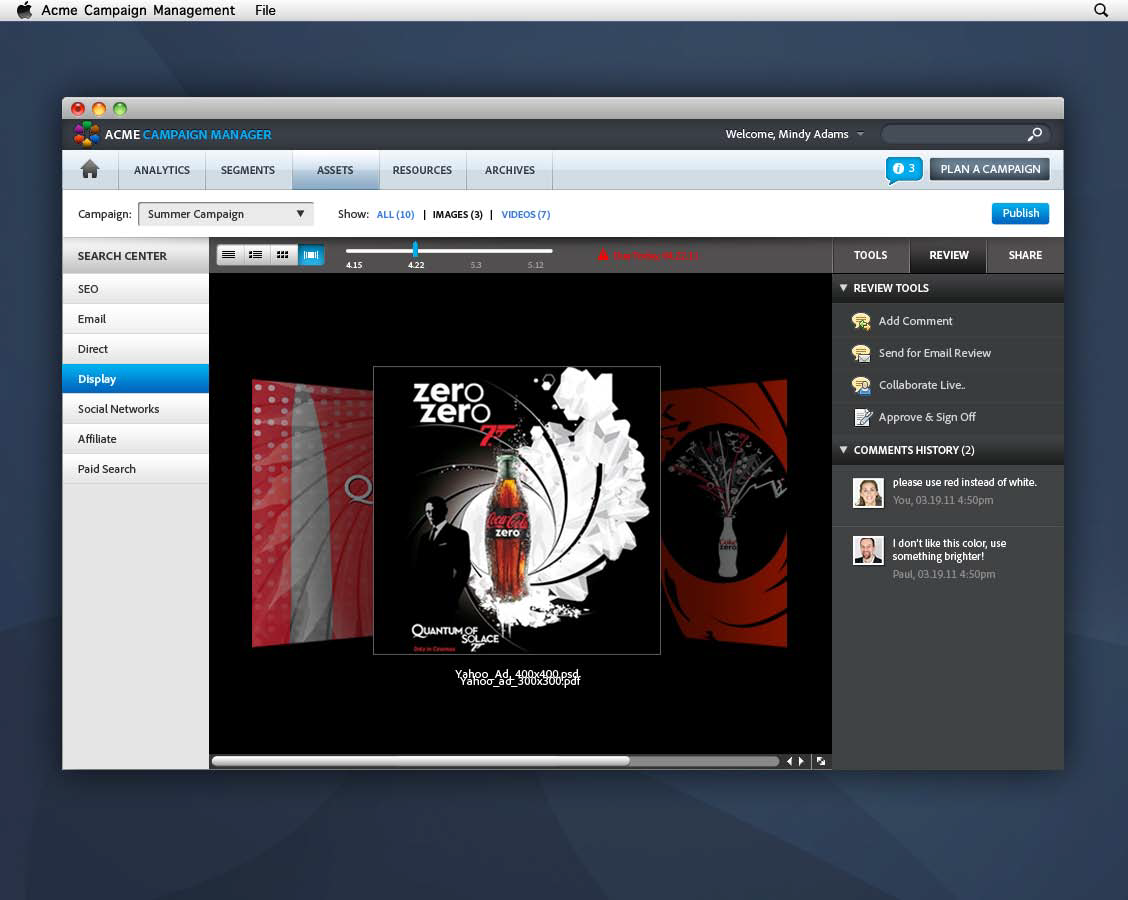Select the left red ad thumbnail
The image size is (1128, 900).
pyautogui.click(x=311, y=514)
